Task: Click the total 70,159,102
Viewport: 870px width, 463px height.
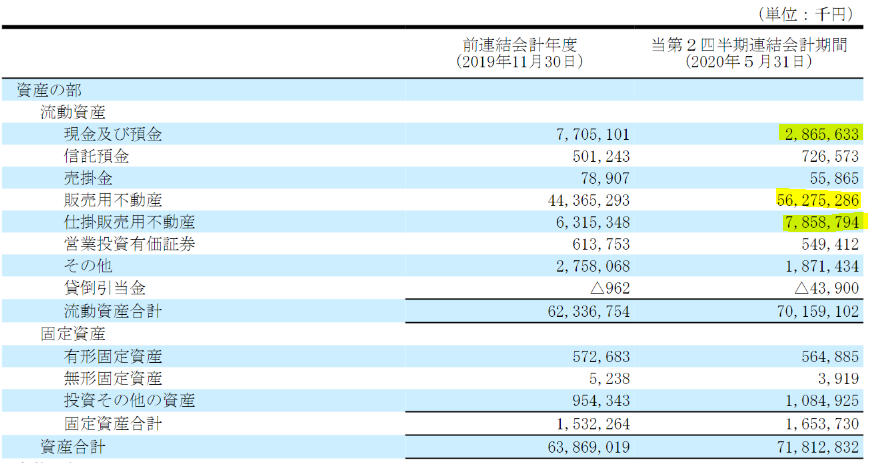Action: click(x=818, y=311)
